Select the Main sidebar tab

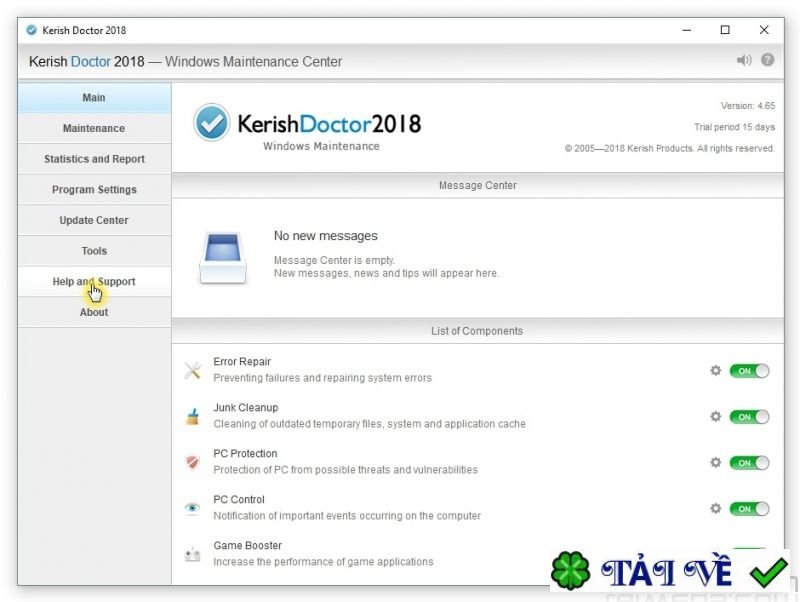pos(94,97)
